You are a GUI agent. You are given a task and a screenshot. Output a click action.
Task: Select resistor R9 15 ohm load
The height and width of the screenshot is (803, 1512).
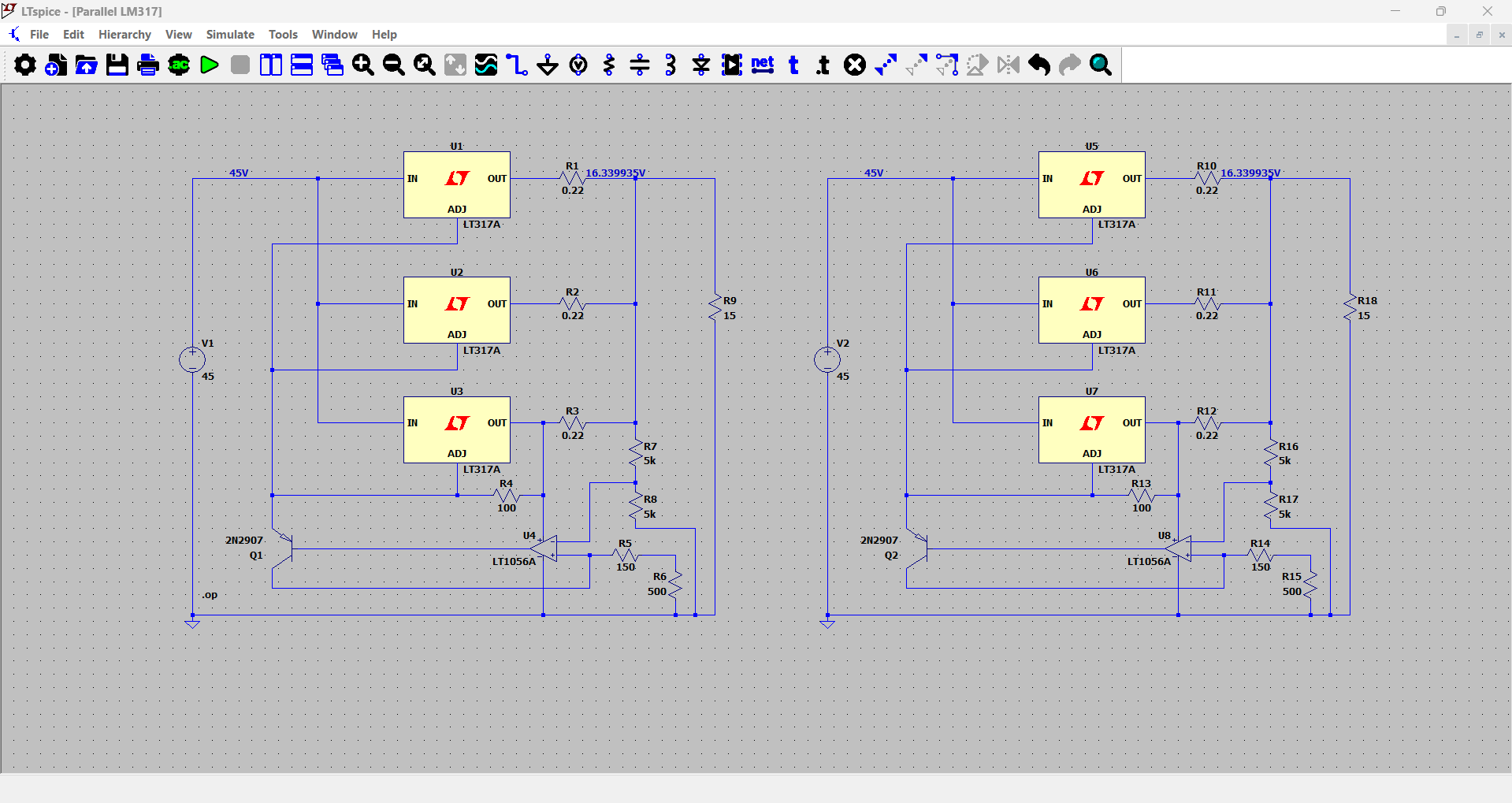[x=715, y=307]
